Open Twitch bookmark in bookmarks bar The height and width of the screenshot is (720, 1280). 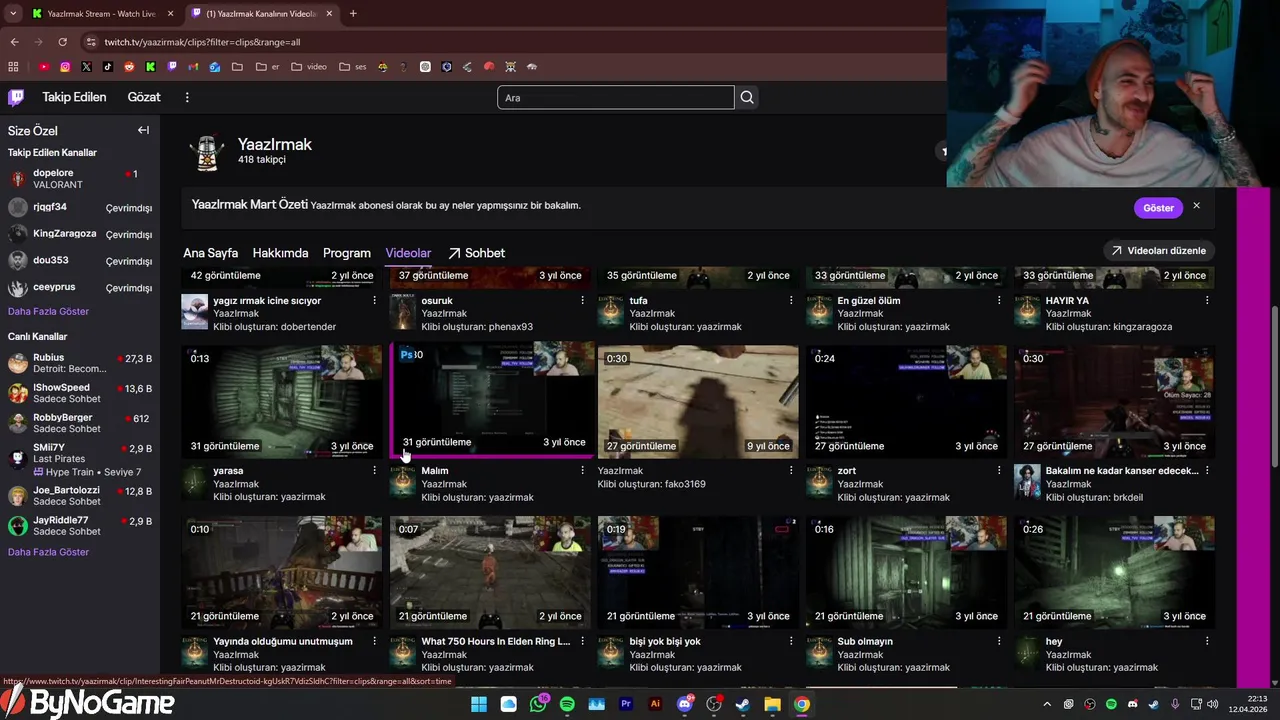172,67
